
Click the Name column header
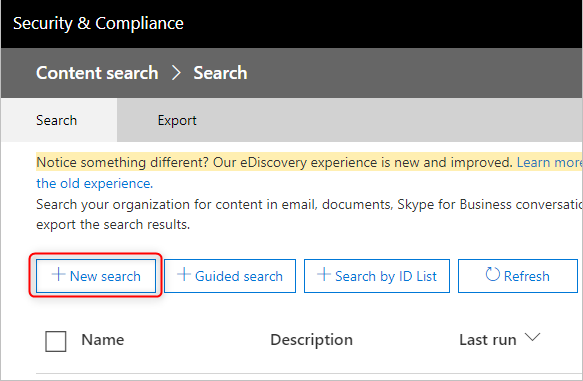pos(103,340)
